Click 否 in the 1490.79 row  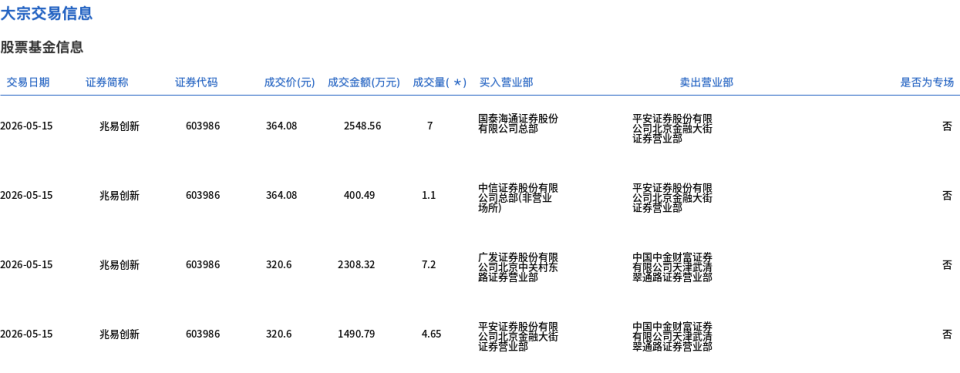pos(947,334)
